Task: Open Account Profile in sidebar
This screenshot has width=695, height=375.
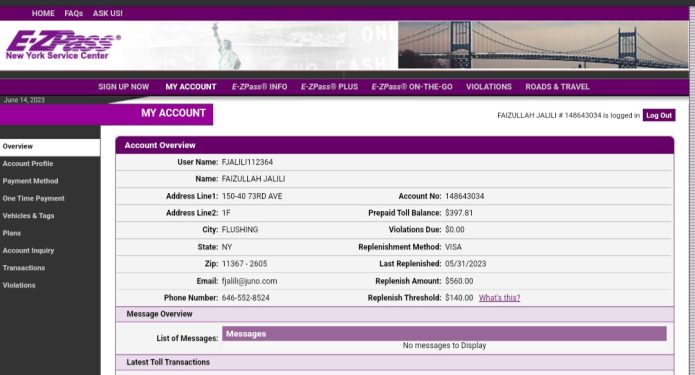Action: 28,164
